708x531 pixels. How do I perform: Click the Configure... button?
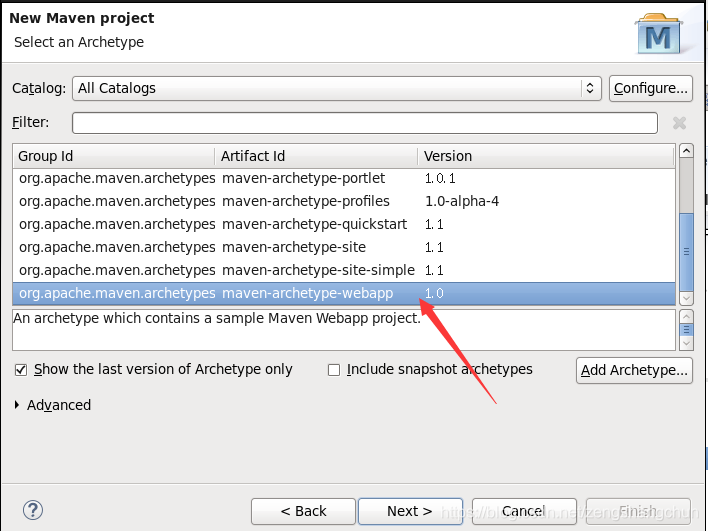coord(651,88)
